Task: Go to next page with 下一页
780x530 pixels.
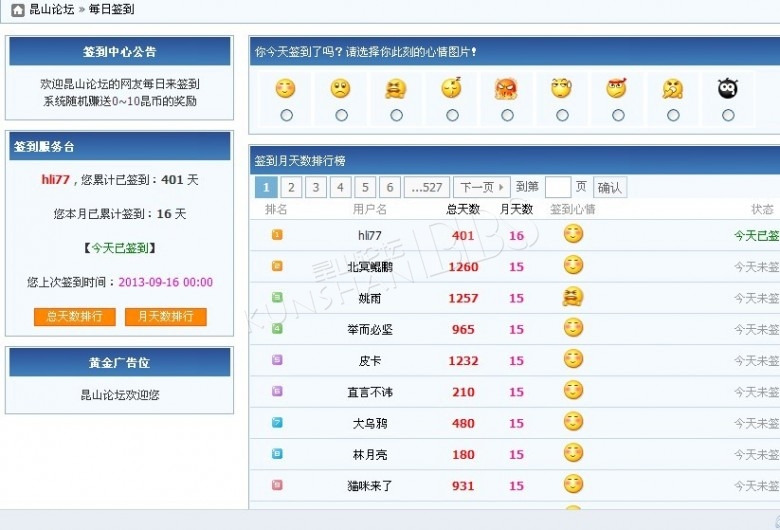Action: pyautogui.click(x=481, y=187)
